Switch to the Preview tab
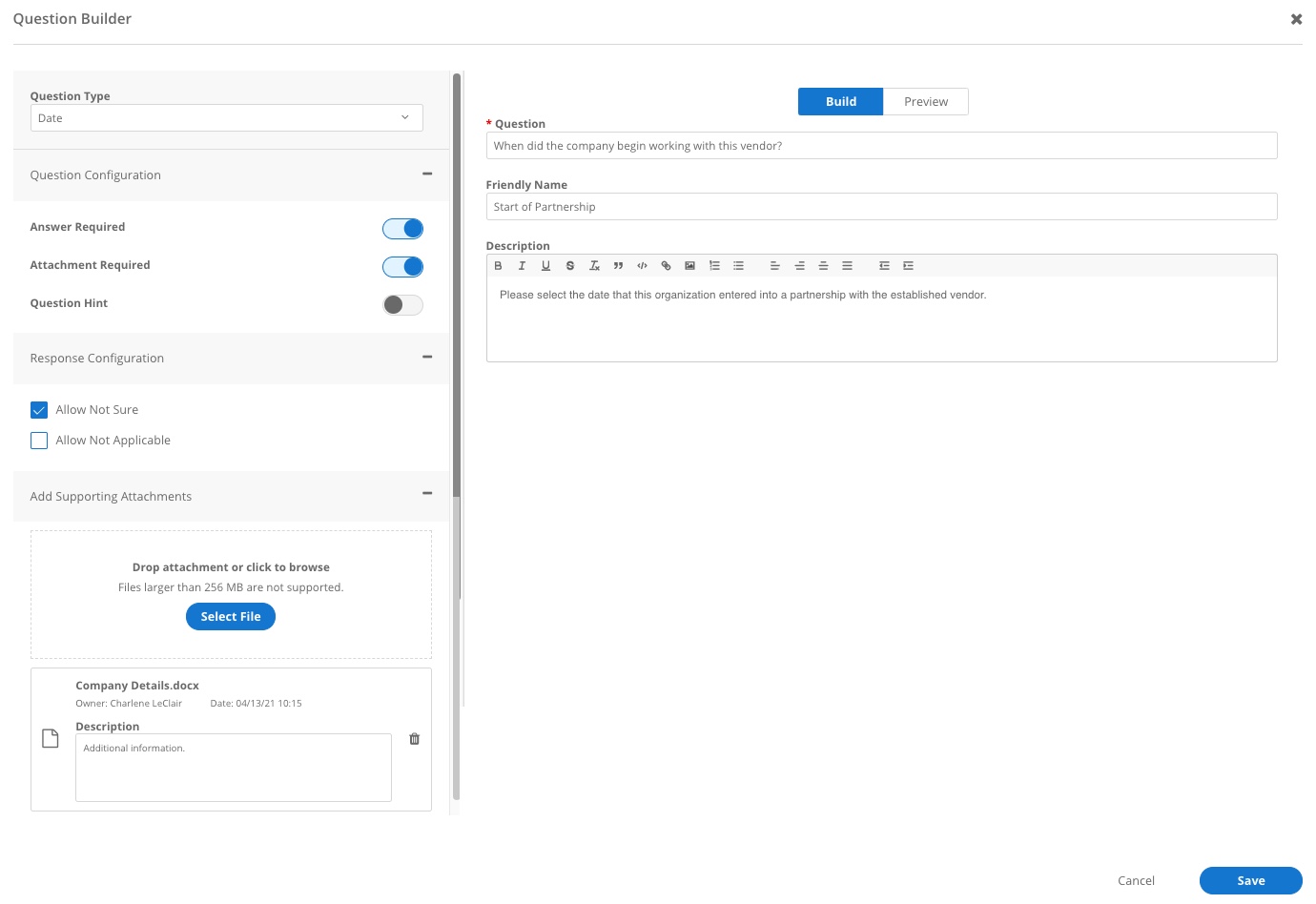Screen dimensions: 1316x904 pyautogui.click(x=925, y=102)
